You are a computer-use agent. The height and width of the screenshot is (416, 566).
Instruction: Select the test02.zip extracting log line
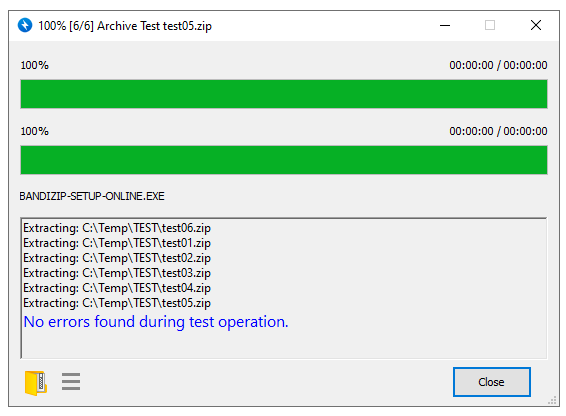(117, 258)
